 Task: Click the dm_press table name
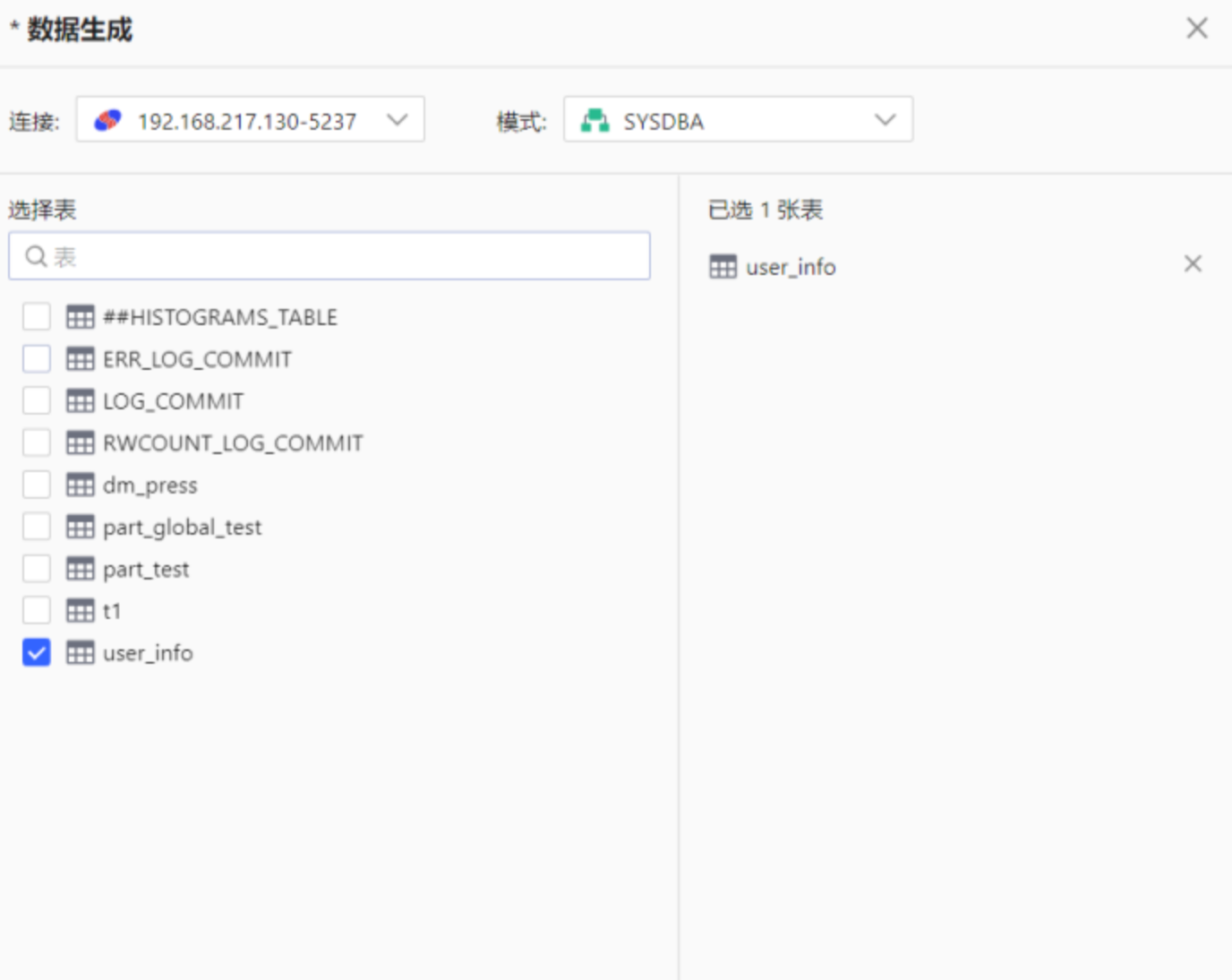click(150, 486)
